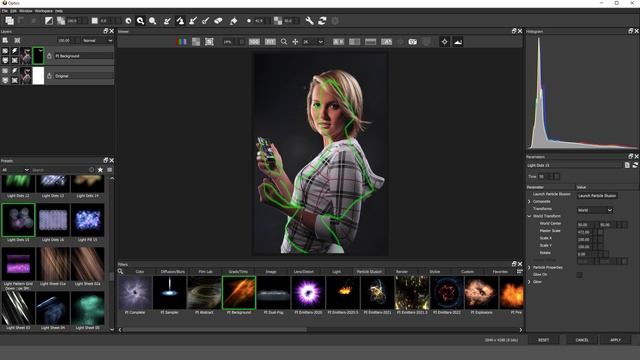Click the overlapping squares icon at toolbar start
The height and width of the screenshot is (360, 640).
[9, 20]
